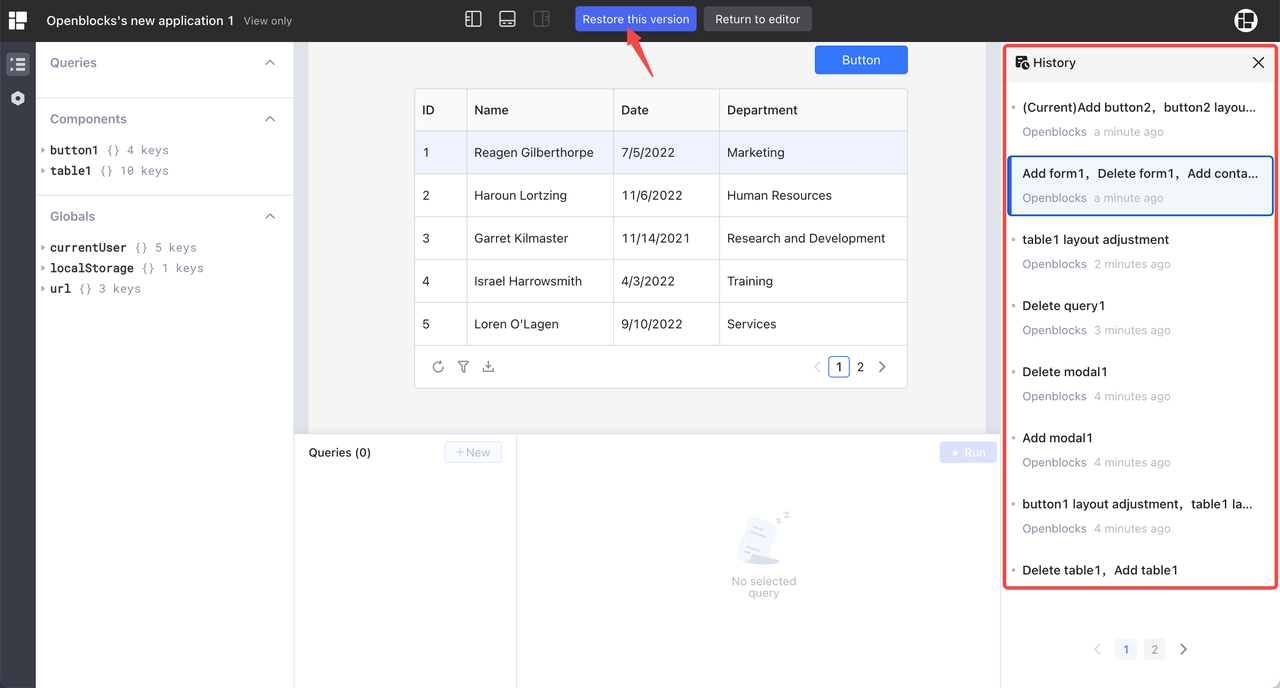Open the table filter icon

tap(463, 367)
